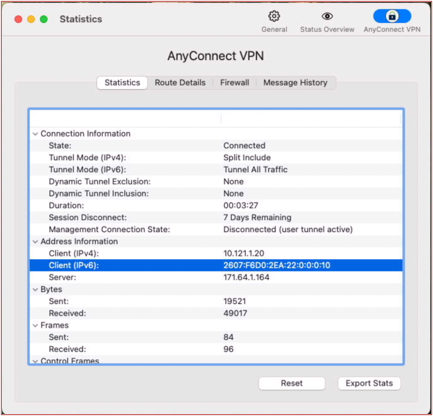Select Disconnected (user tunnel active) value
This screenshot has height=416, width=433.
288,230
